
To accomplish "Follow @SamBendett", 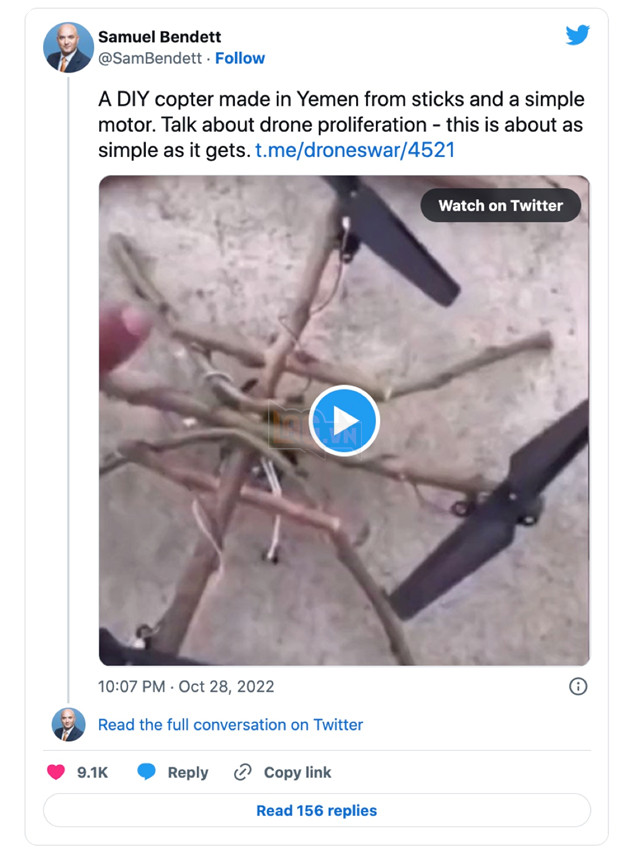I will coord(240,58).
